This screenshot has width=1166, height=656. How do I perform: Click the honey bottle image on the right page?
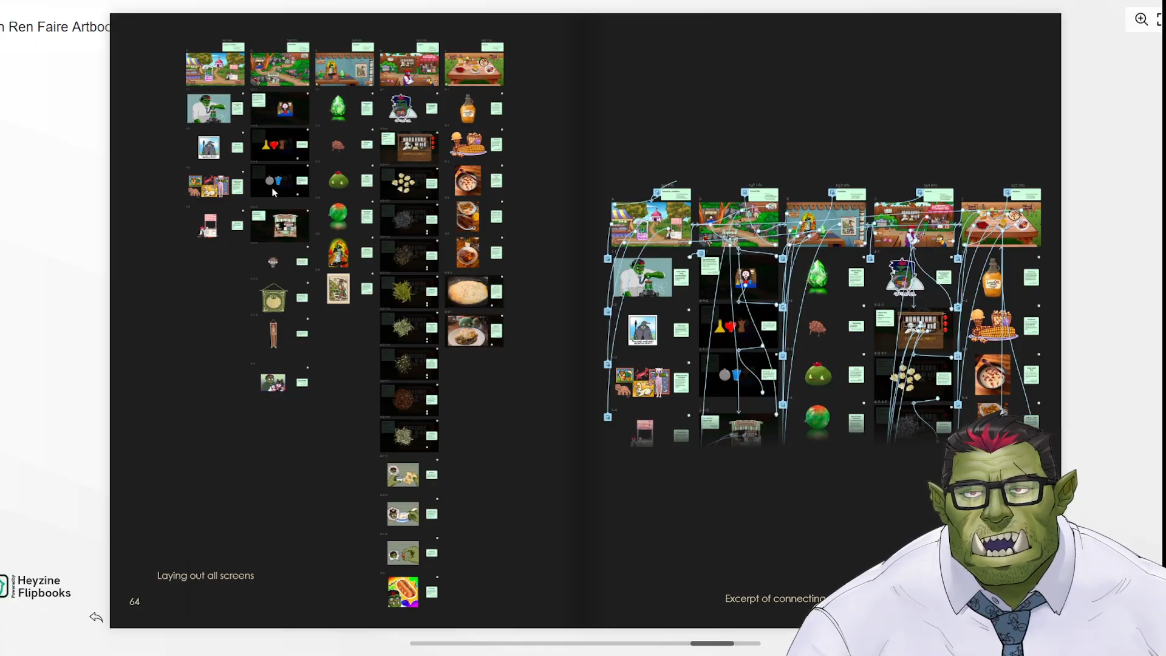(992, 278)
